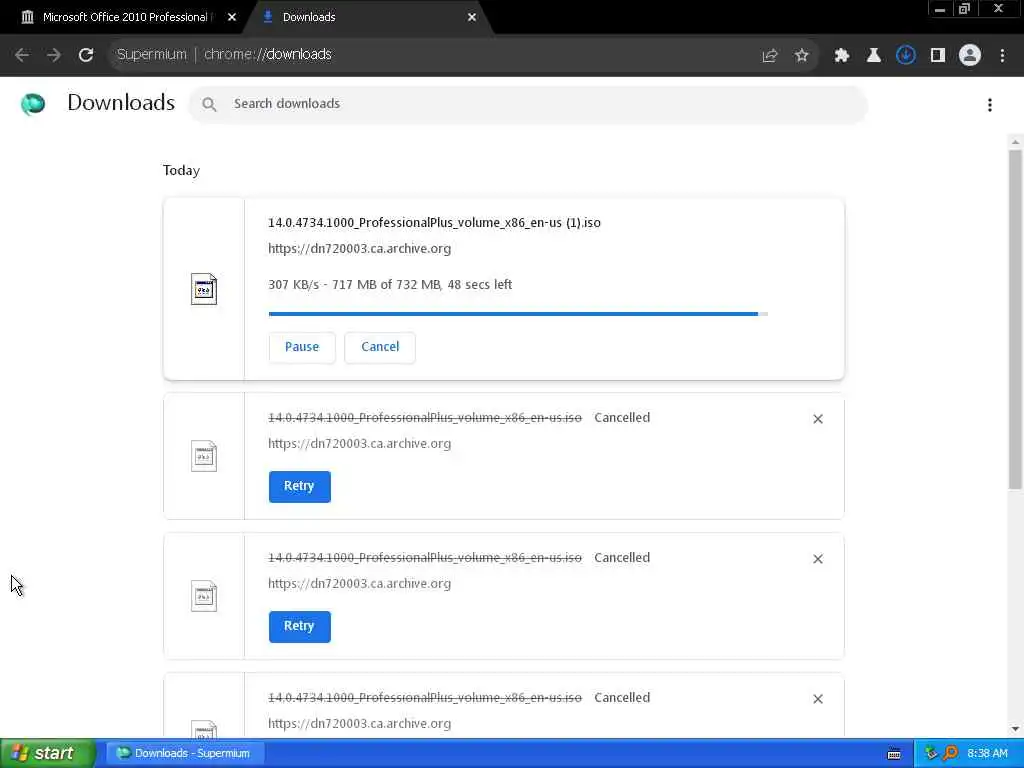Retry the second cancelled download
The image size is (1024, 768).
pyautogui.click(x=299, y=626)
